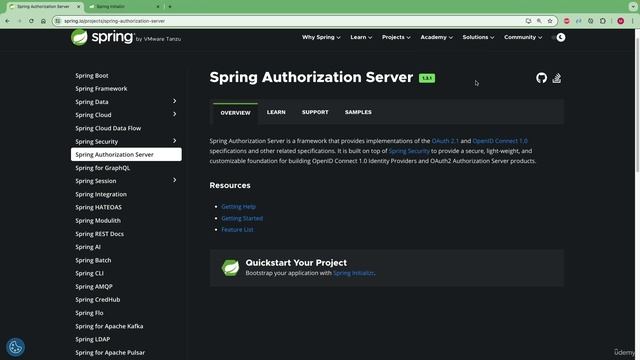Open Spring REST Docs in sidebar
This screenshot has height=360, width=640.
(99, 234)
